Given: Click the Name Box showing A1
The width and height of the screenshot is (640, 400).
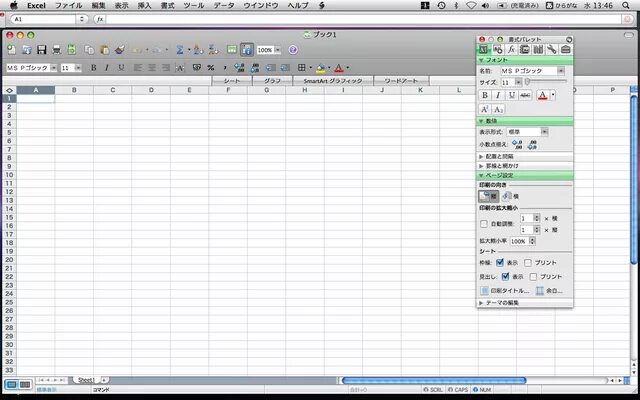Looking at the screenshot, I should pos(43,19).
